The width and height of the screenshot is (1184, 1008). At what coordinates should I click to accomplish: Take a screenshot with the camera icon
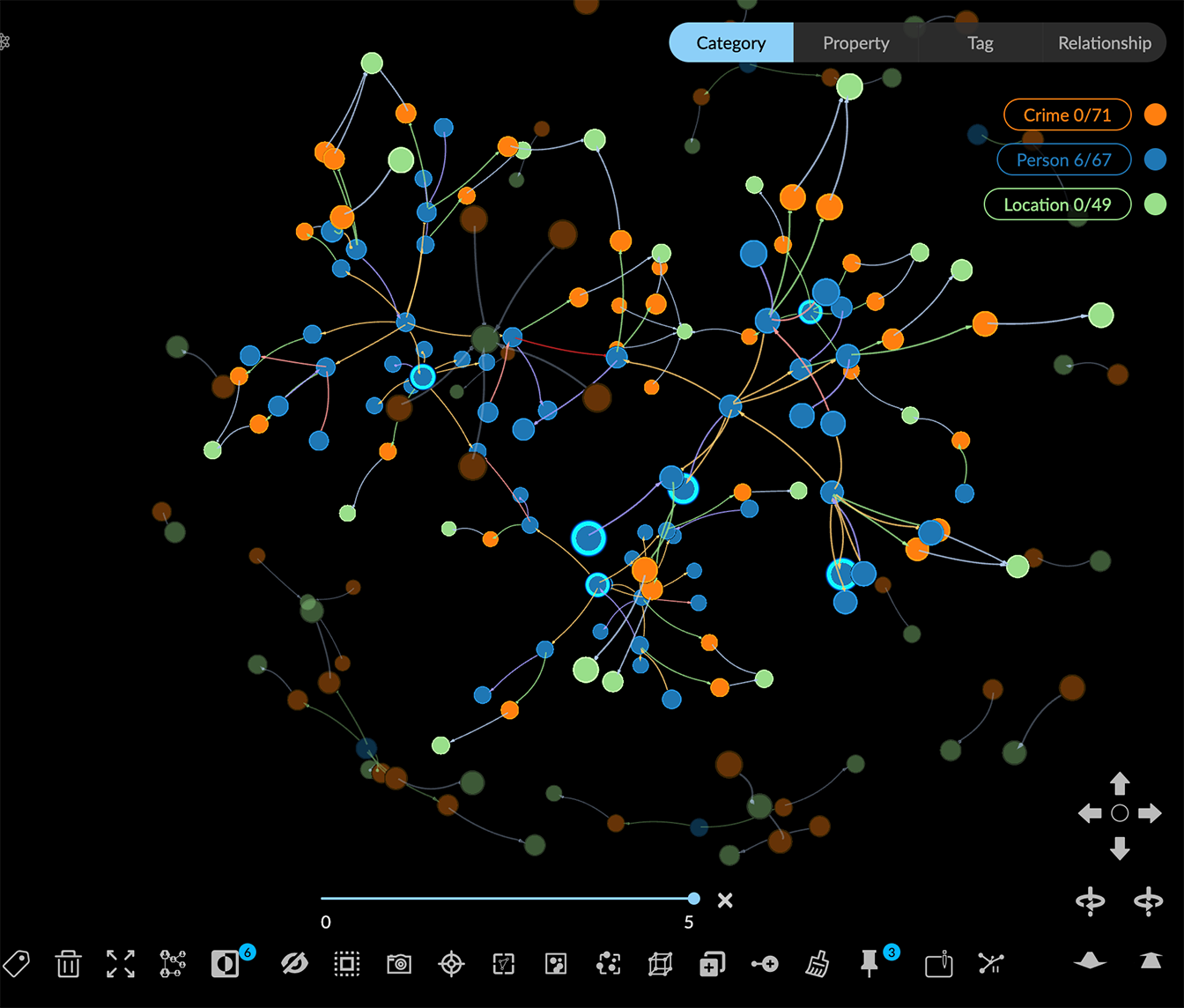(399, 964)
